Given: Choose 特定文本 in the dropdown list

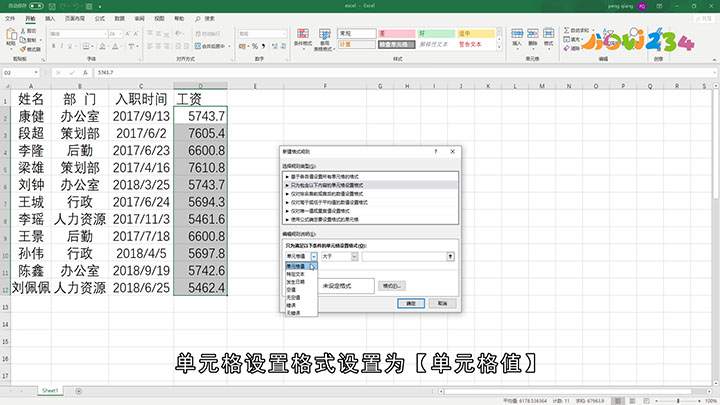Looking at the screenshot, I should point(301,274).
